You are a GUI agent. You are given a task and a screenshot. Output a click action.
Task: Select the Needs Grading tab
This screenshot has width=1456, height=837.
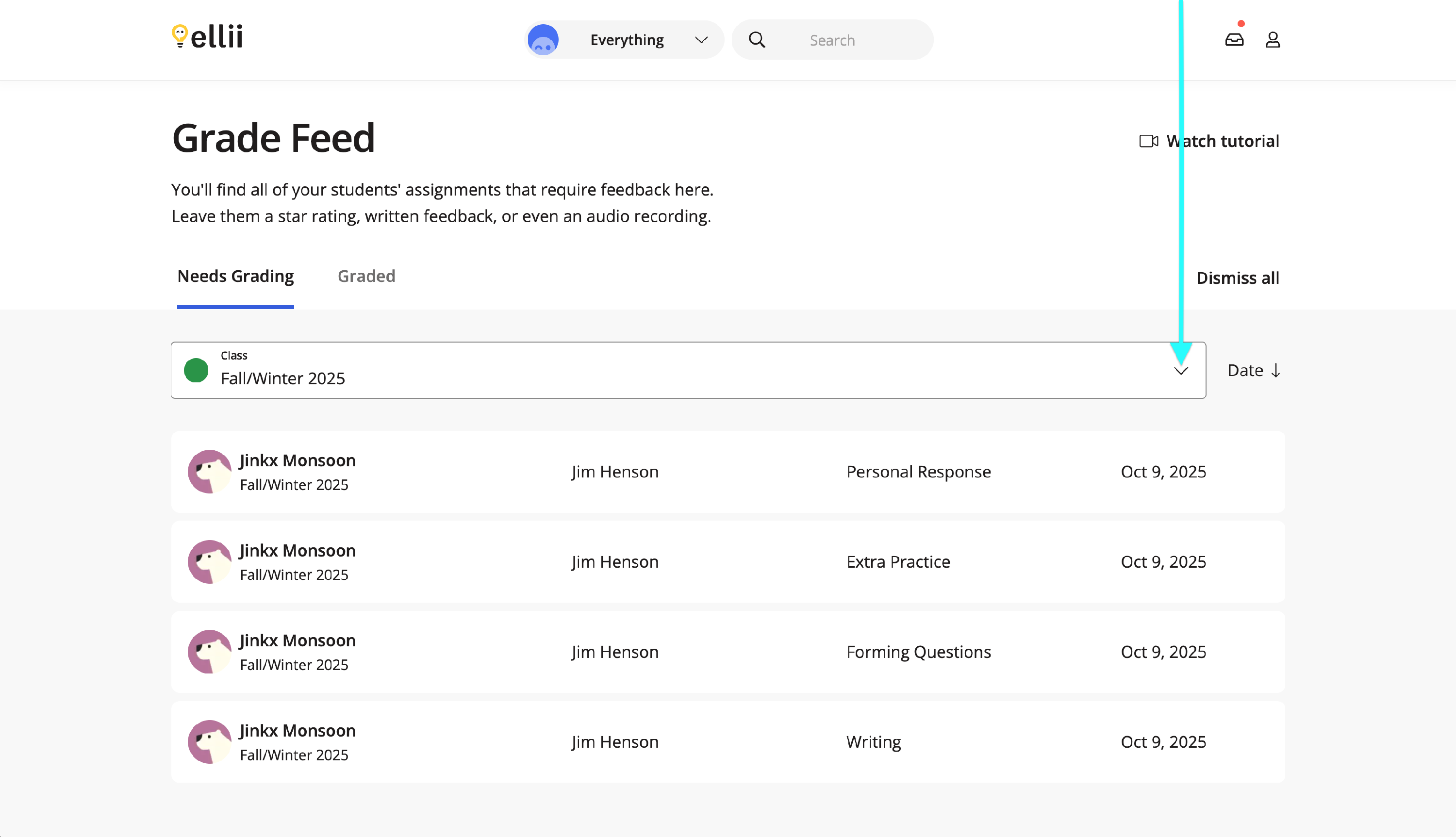point(235,277)
